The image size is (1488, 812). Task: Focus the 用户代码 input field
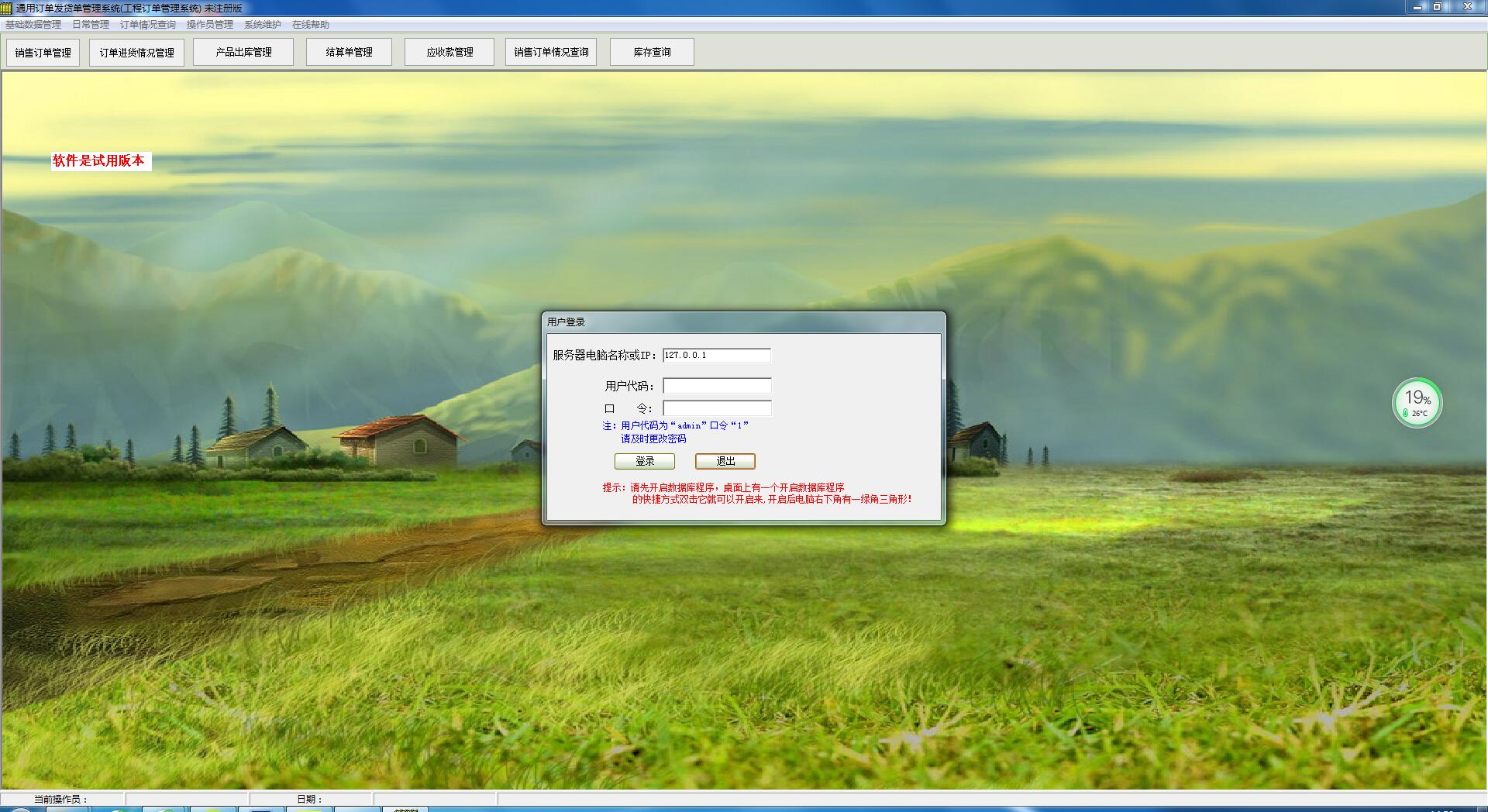coord(717,386)
